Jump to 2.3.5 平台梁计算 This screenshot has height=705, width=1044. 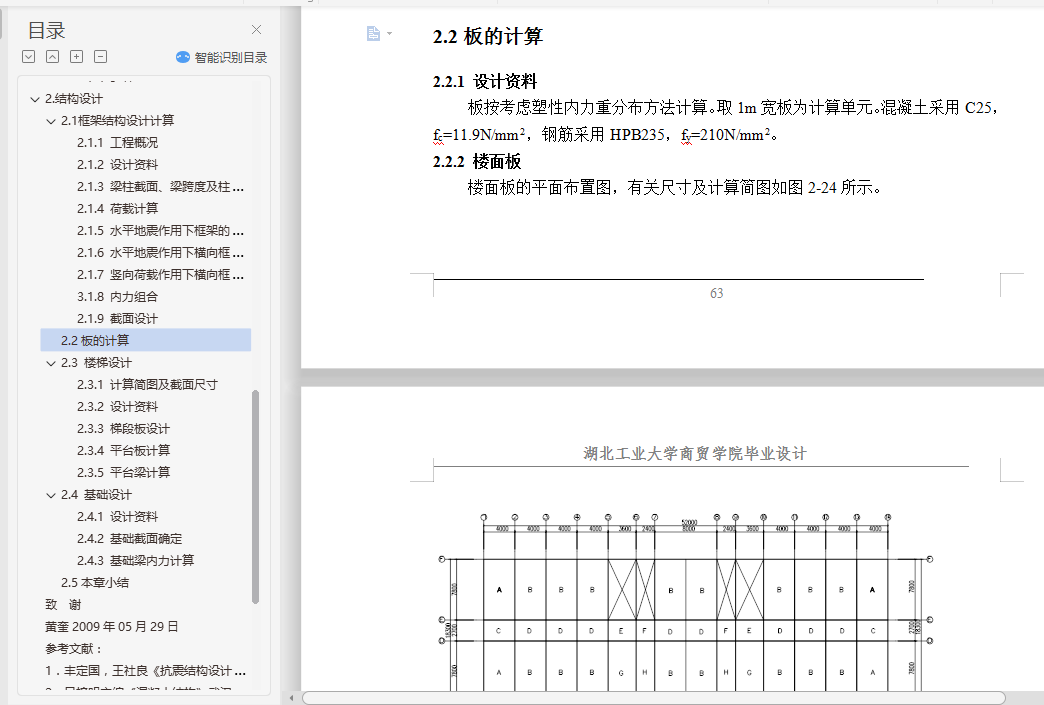point(123,472)
